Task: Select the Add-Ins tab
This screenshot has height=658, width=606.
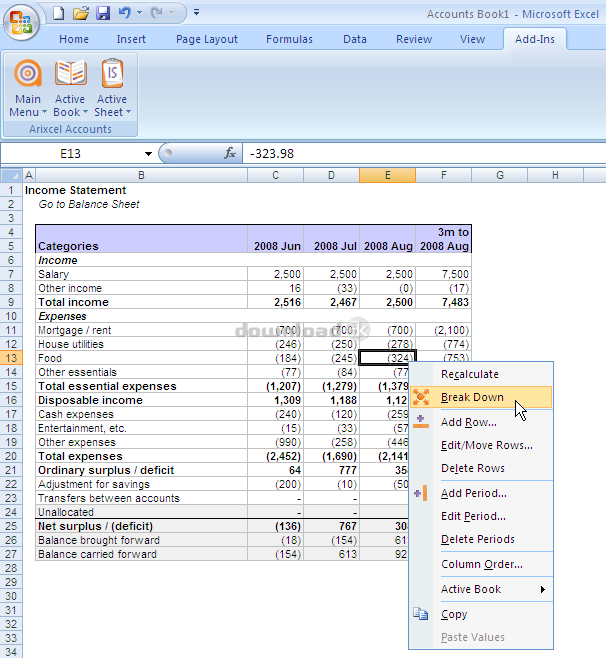Action: click(535, 39)
